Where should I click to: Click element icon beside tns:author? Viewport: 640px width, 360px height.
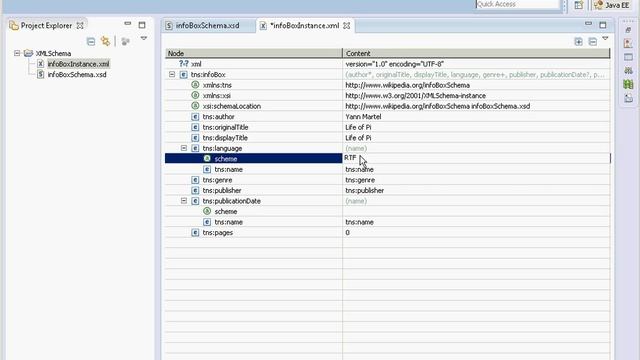pos(195,117)
